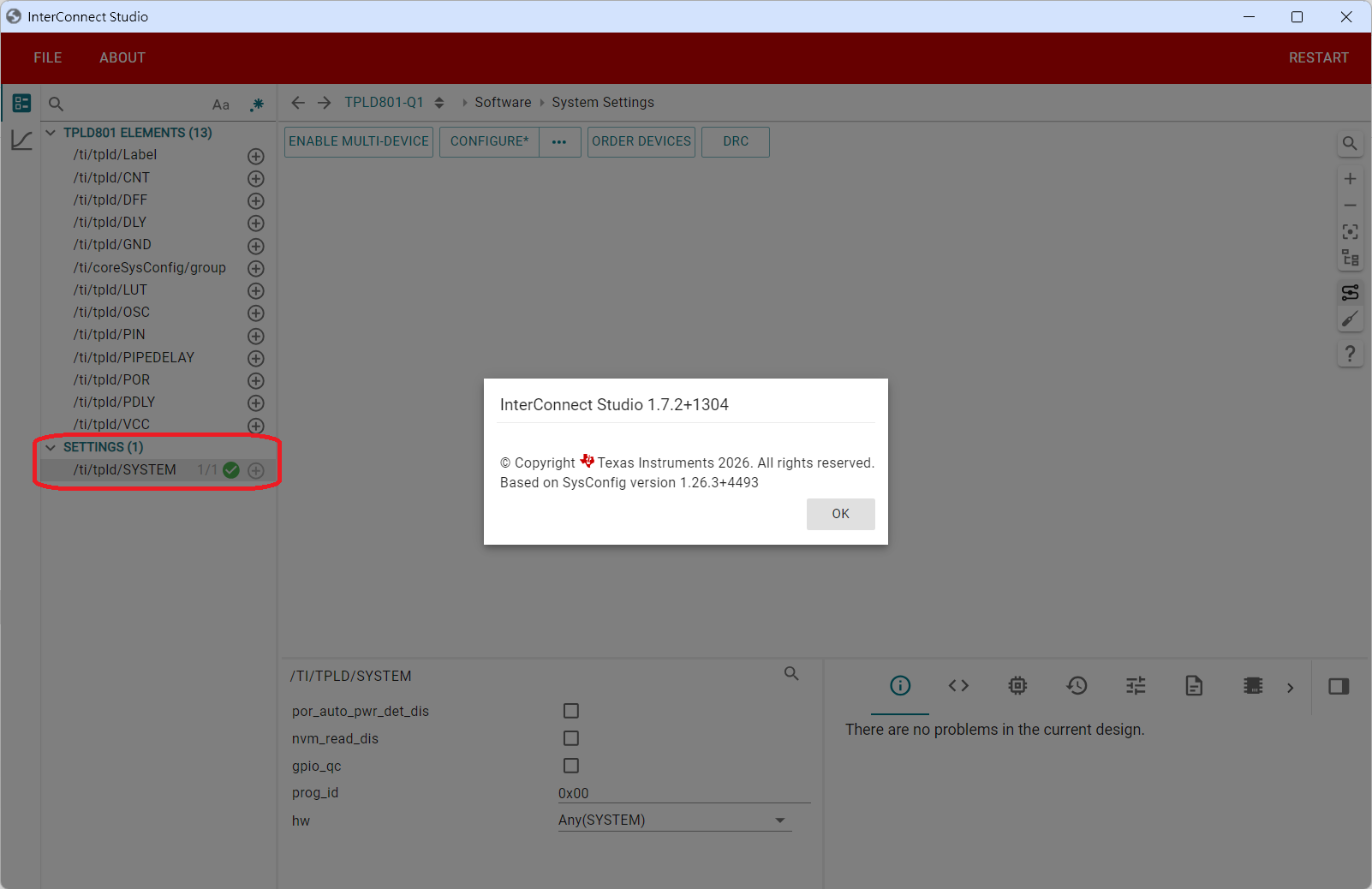
Task: Add a /ti/tpld/PIN element
Action: point(255,336)
